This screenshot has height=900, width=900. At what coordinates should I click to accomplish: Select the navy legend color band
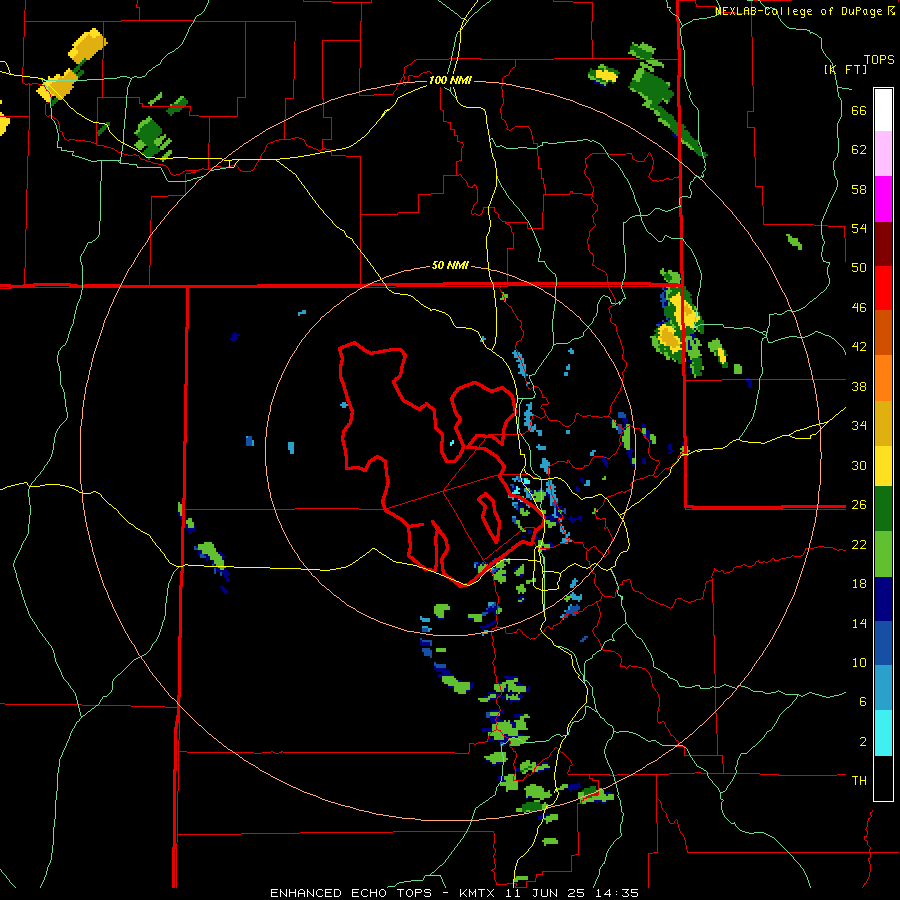pos(883,599)
